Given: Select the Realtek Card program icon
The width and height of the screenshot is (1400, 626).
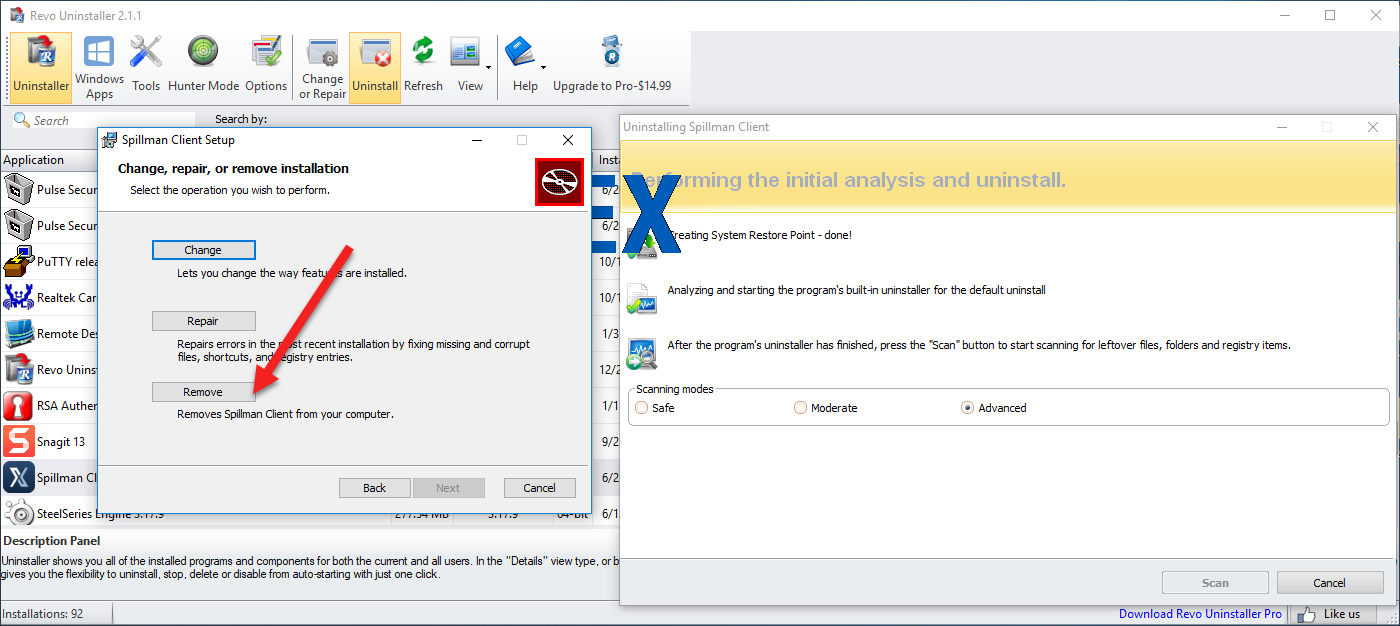Looking at the screenshot, I should coord(19,298).
